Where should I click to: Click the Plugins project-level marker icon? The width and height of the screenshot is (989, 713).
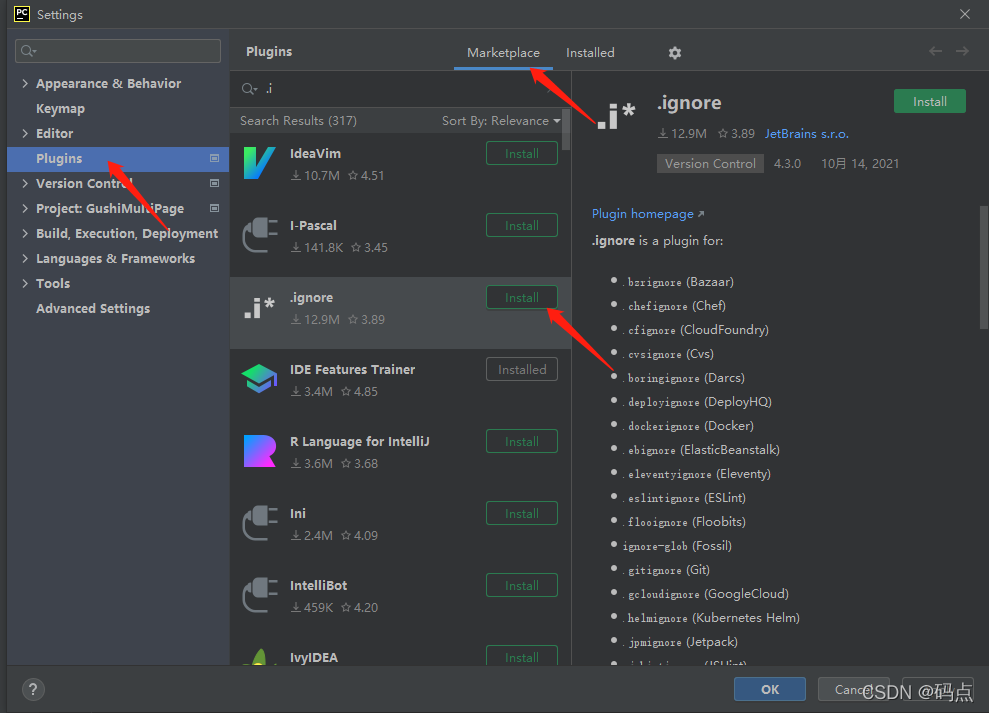click(214, 158)
